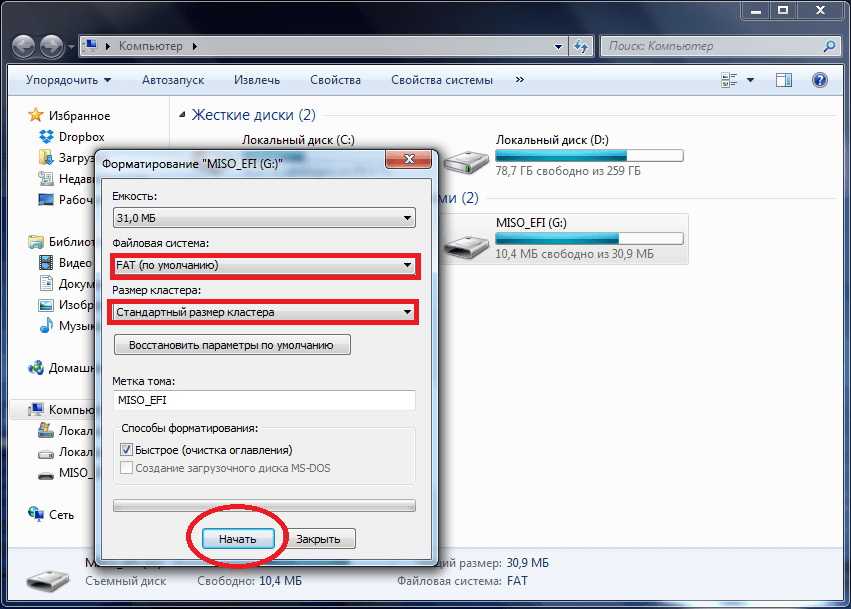Open the Емкость dropdown

tap(264, 218)
